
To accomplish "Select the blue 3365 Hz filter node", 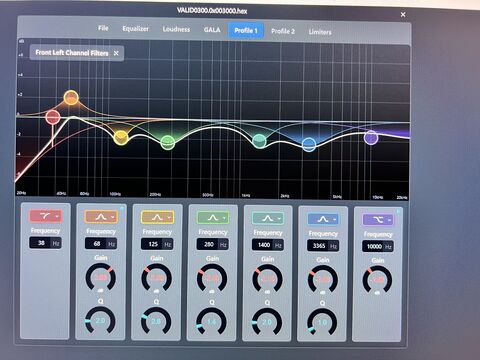I will tap(309, 145).
